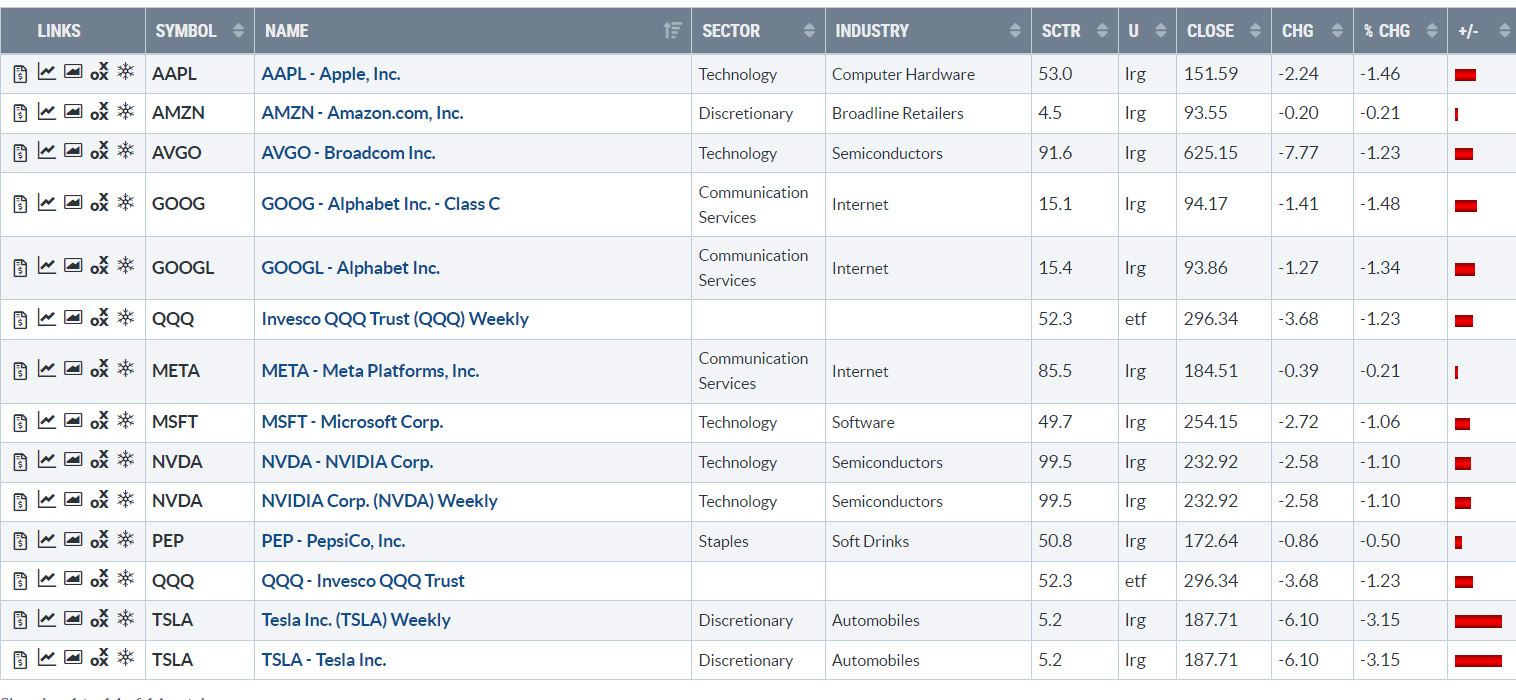Sort table by % CHG column arrows
This screenshot has width=1516, height=700.
point(1431,31)
